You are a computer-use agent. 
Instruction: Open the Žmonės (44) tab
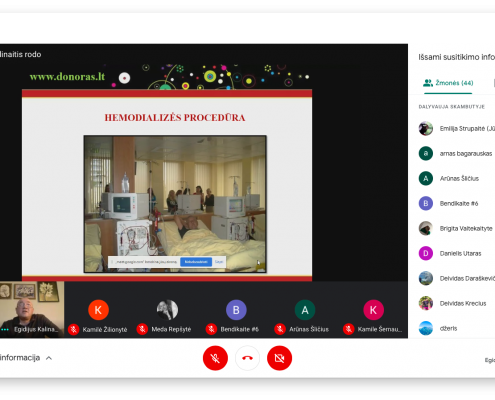coord(448,83)
